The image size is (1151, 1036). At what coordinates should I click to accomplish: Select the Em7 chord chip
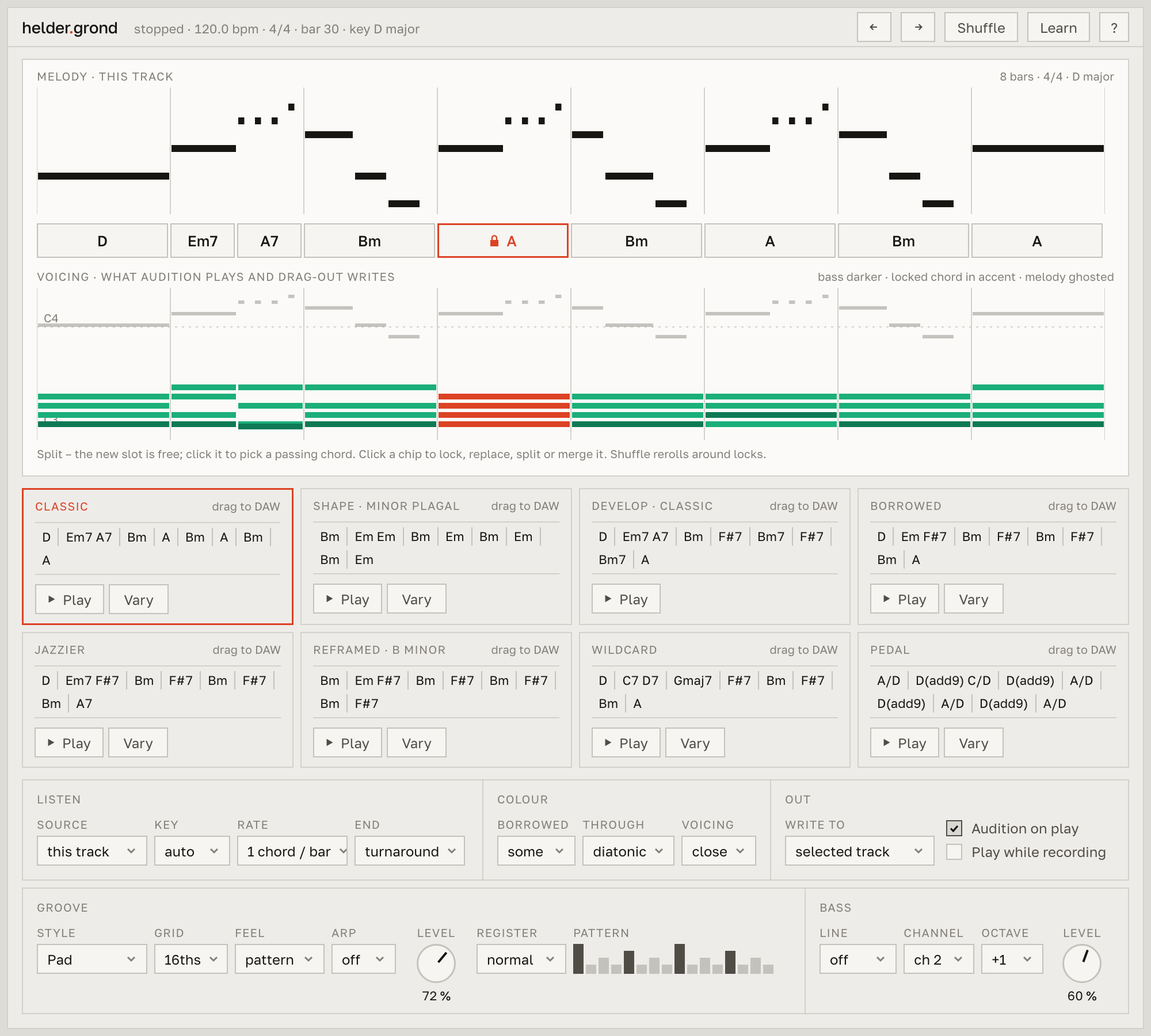pos(203,241)
